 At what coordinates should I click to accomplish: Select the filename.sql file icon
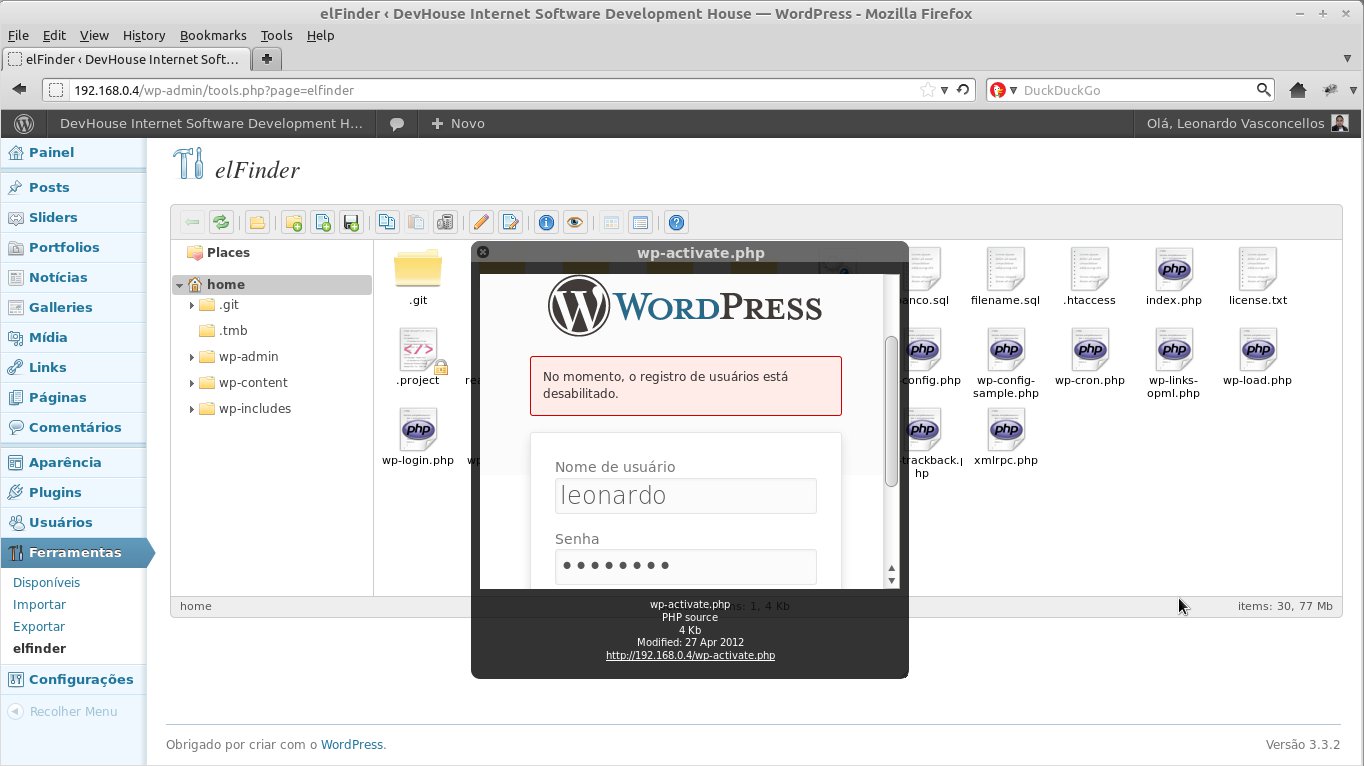click(x=1005, y=270)
